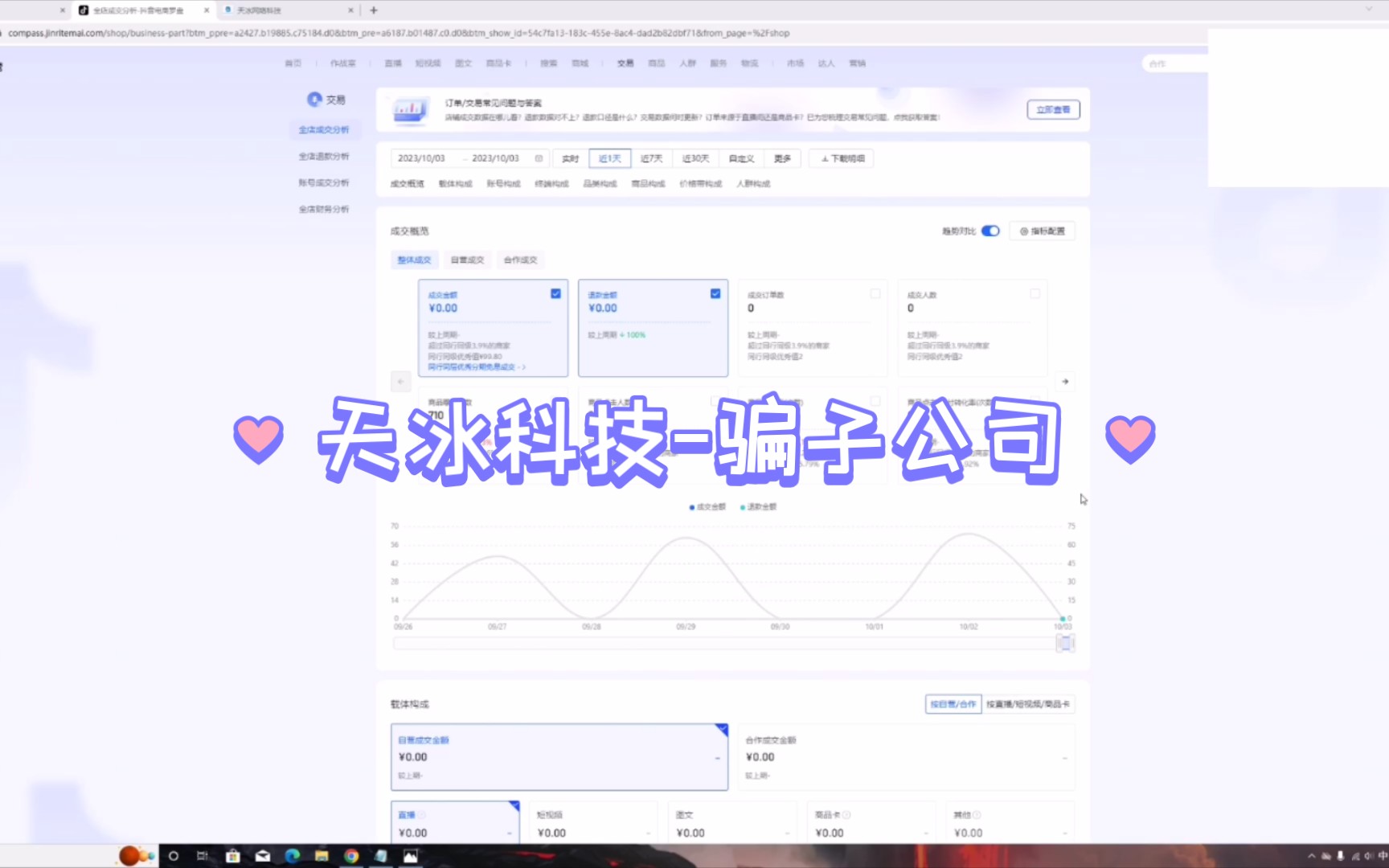Open 指标配置 settings button

pyautogui.click(x=1042, y=231)
